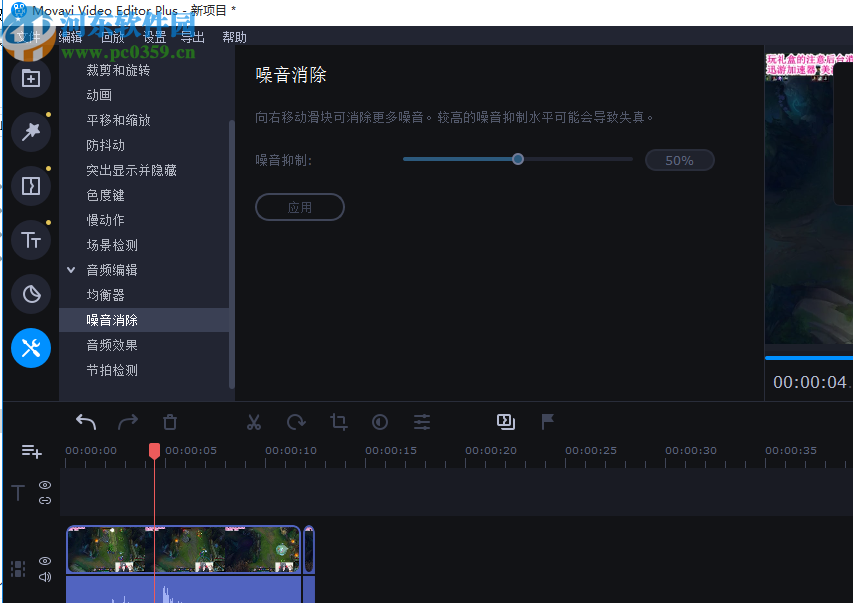
Task: Click the Transitions icon in the sidebar
Action: pyautogui.click(x=30, y=185)
